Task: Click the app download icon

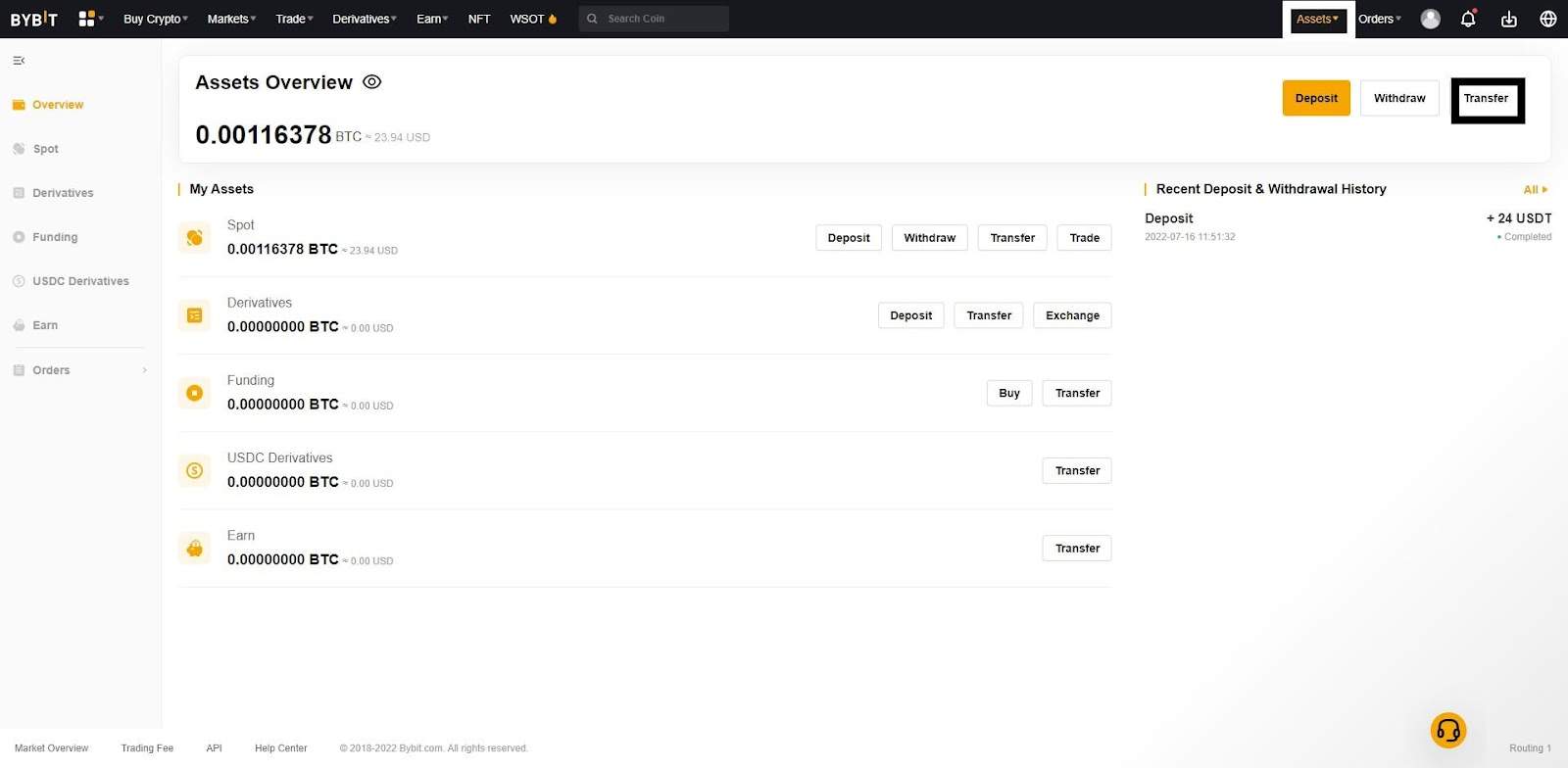Action: 1509,19
